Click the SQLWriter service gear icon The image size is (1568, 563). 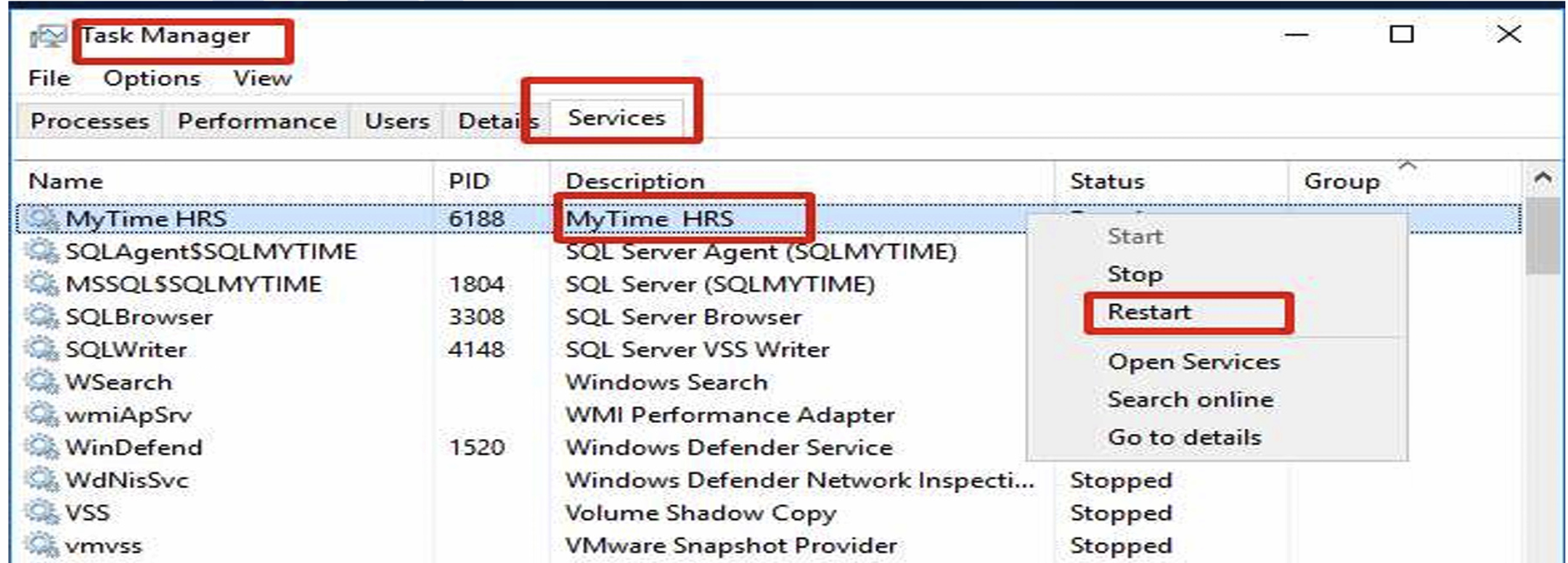coord(41,350)
